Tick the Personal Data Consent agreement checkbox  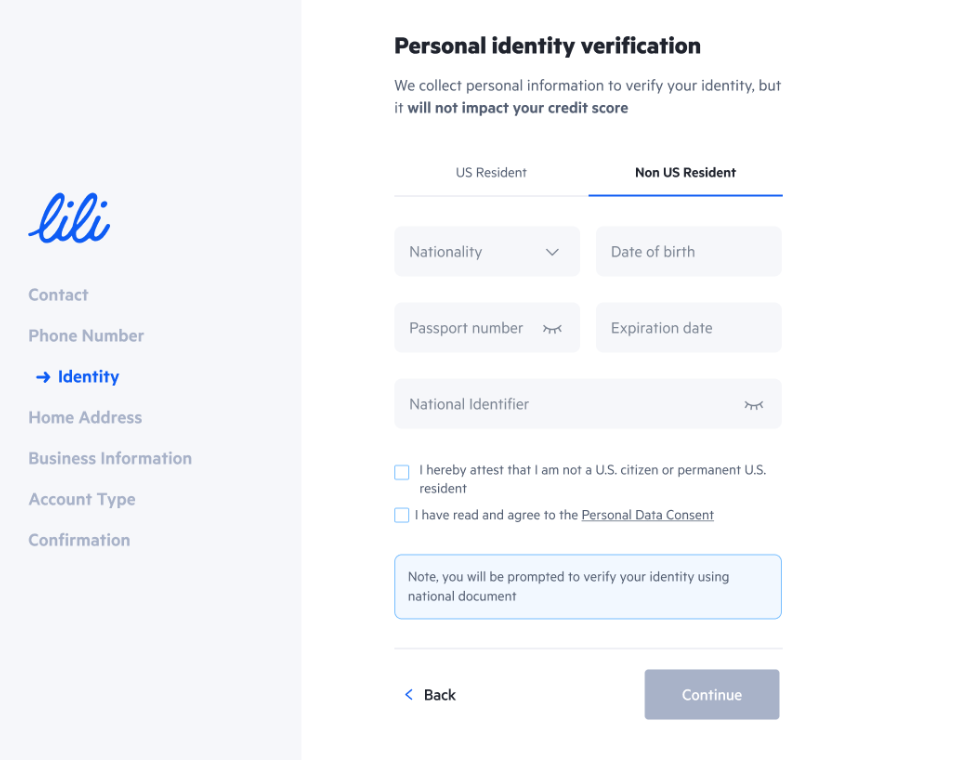point(401,515)
